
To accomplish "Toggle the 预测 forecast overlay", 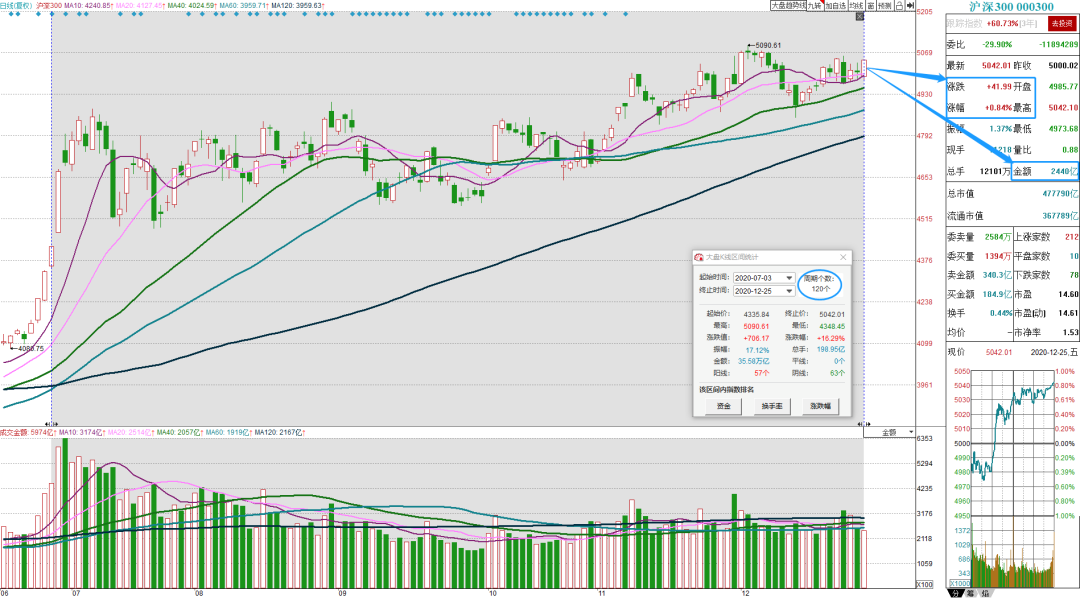I will 885,6.
